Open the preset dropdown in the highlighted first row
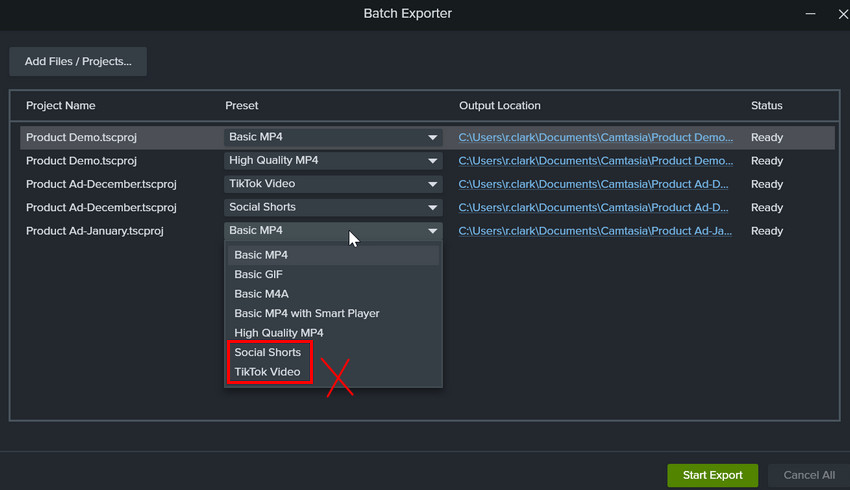The width and height of the screenshot is (850, 490). pyautogui.click(x=333, y=137)
